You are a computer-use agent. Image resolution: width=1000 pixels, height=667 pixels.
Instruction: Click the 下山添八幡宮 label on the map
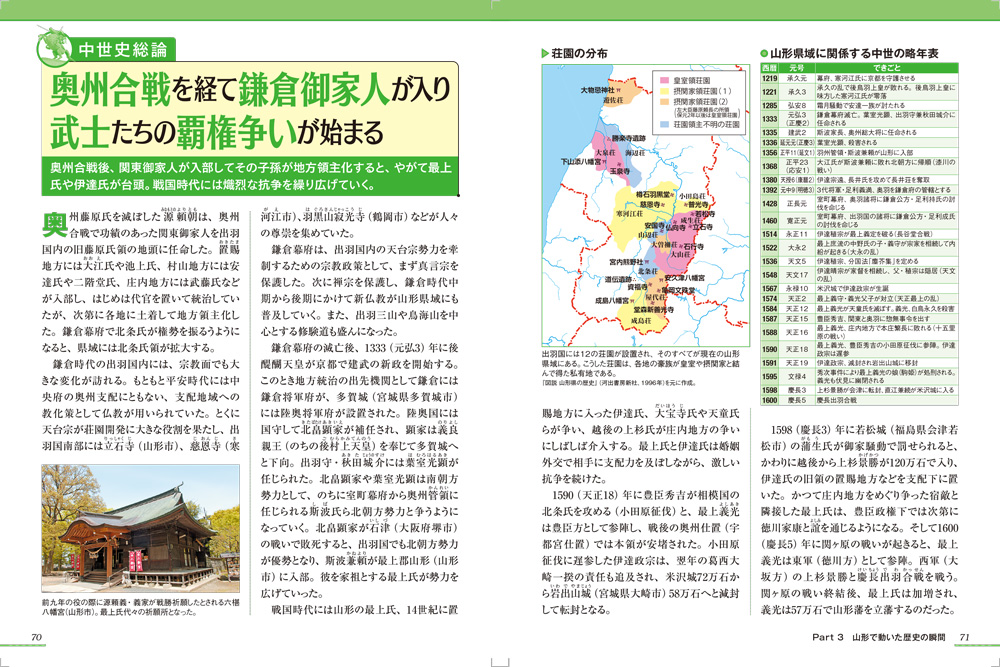pyautogui.click(x=580, y=162)
